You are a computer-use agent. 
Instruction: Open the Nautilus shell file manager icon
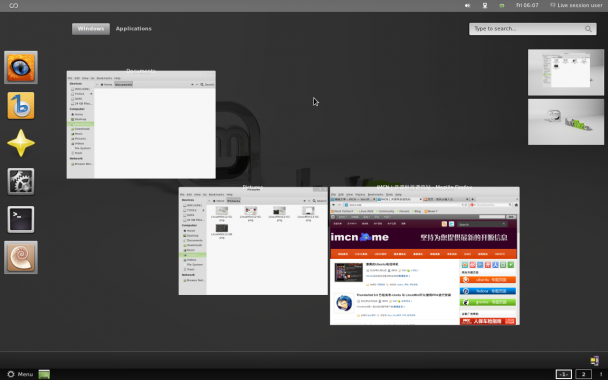point(21,257)
